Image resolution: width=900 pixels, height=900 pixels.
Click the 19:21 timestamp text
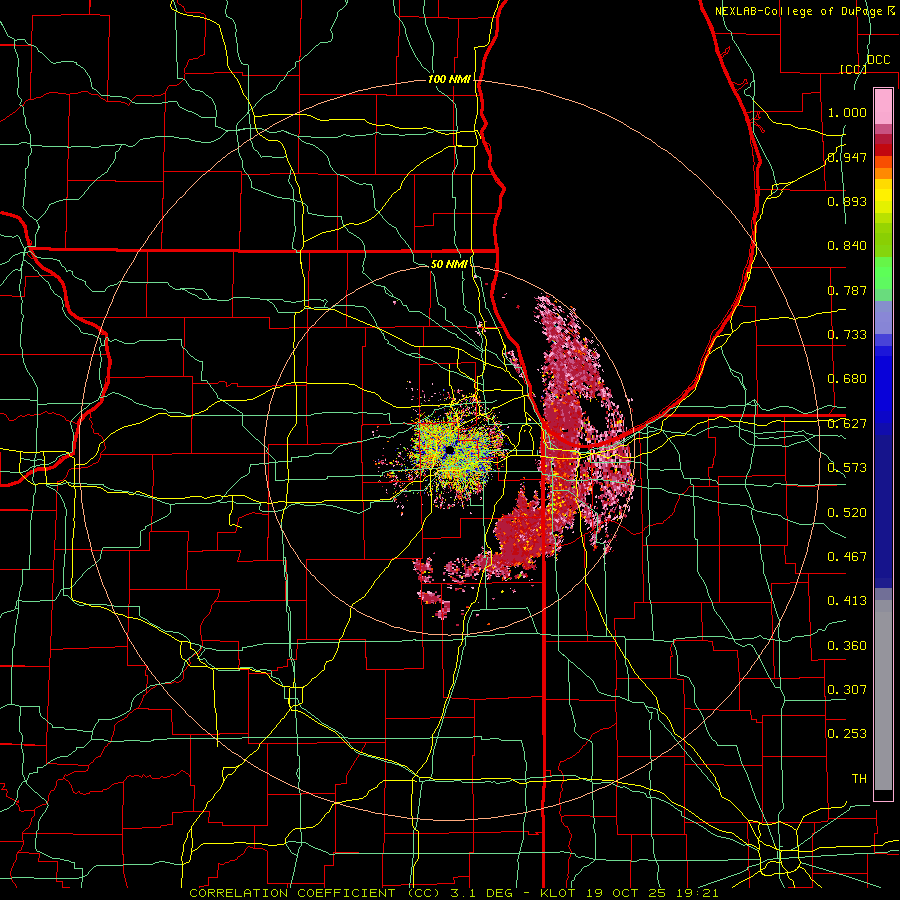point(698,893)
